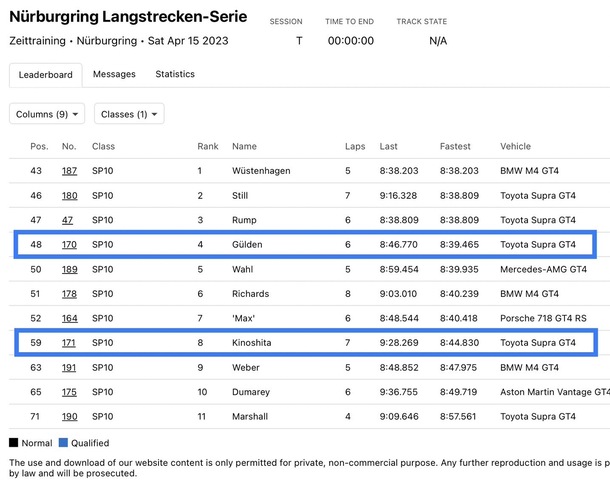Click car number 189 link
Screen dimensions: 610x485
point(69,269)
